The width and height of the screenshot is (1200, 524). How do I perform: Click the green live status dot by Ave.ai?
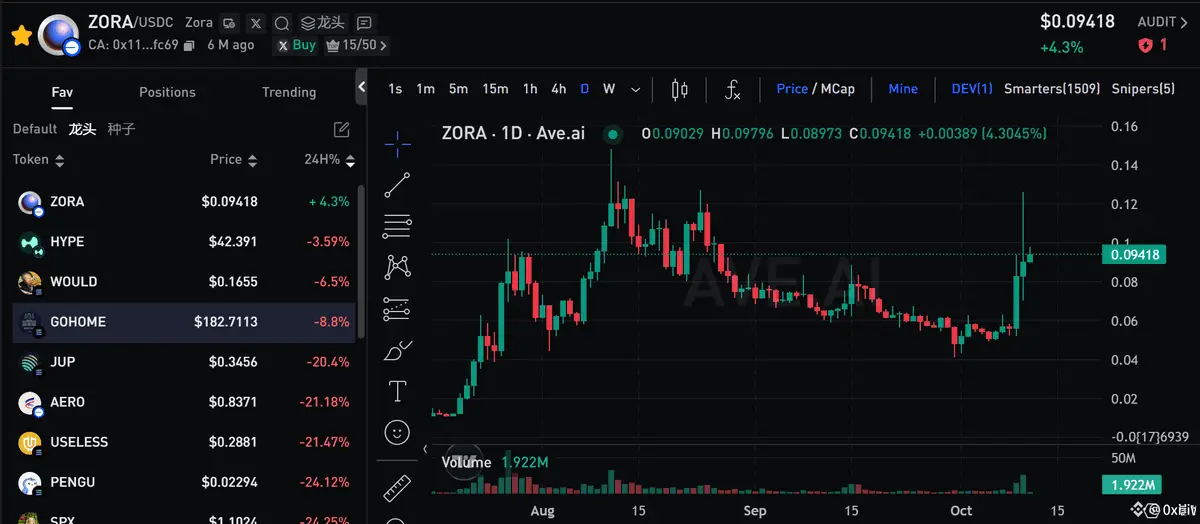(x=614, y=133)
